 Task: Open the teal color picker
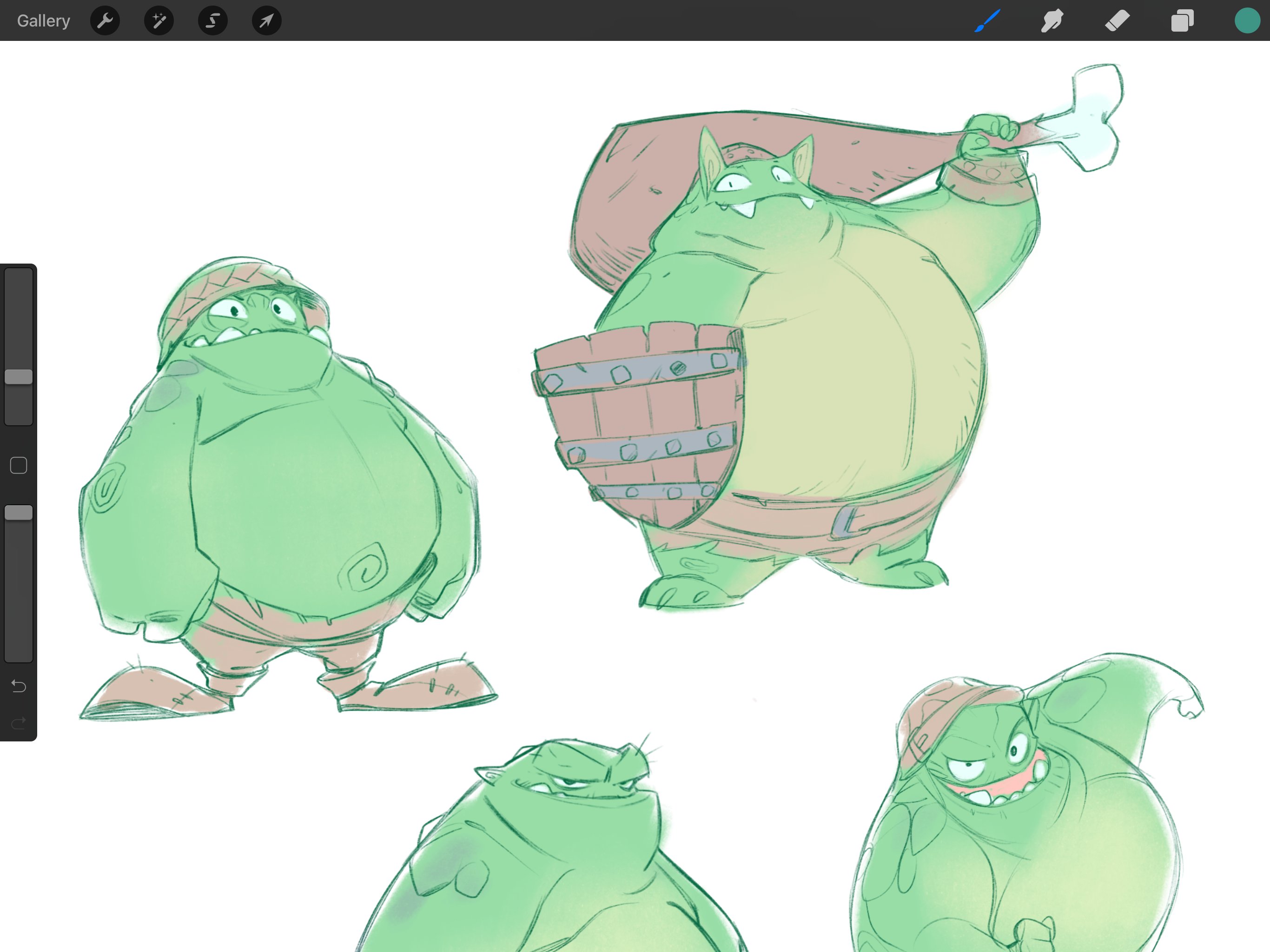click(x=1247, y=20)
